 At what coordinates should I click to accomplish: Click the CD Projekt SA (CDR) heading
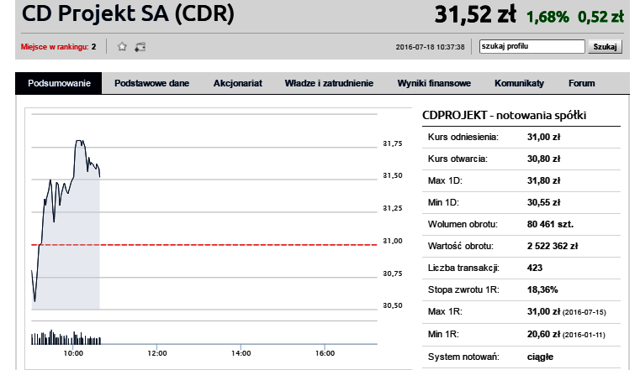[128, 13]
